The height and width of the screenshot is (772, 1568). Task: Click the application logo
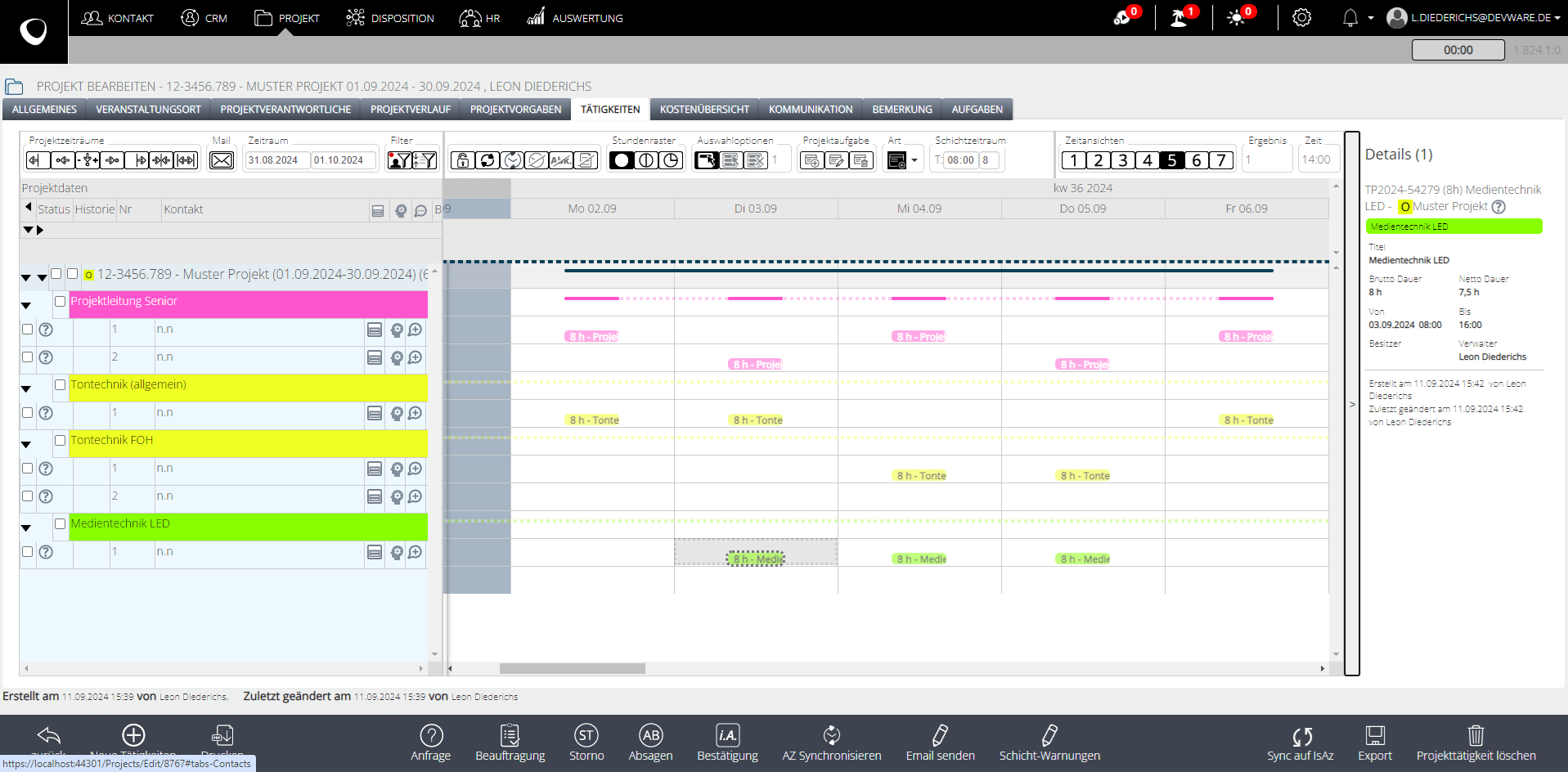tap(34, 31)
